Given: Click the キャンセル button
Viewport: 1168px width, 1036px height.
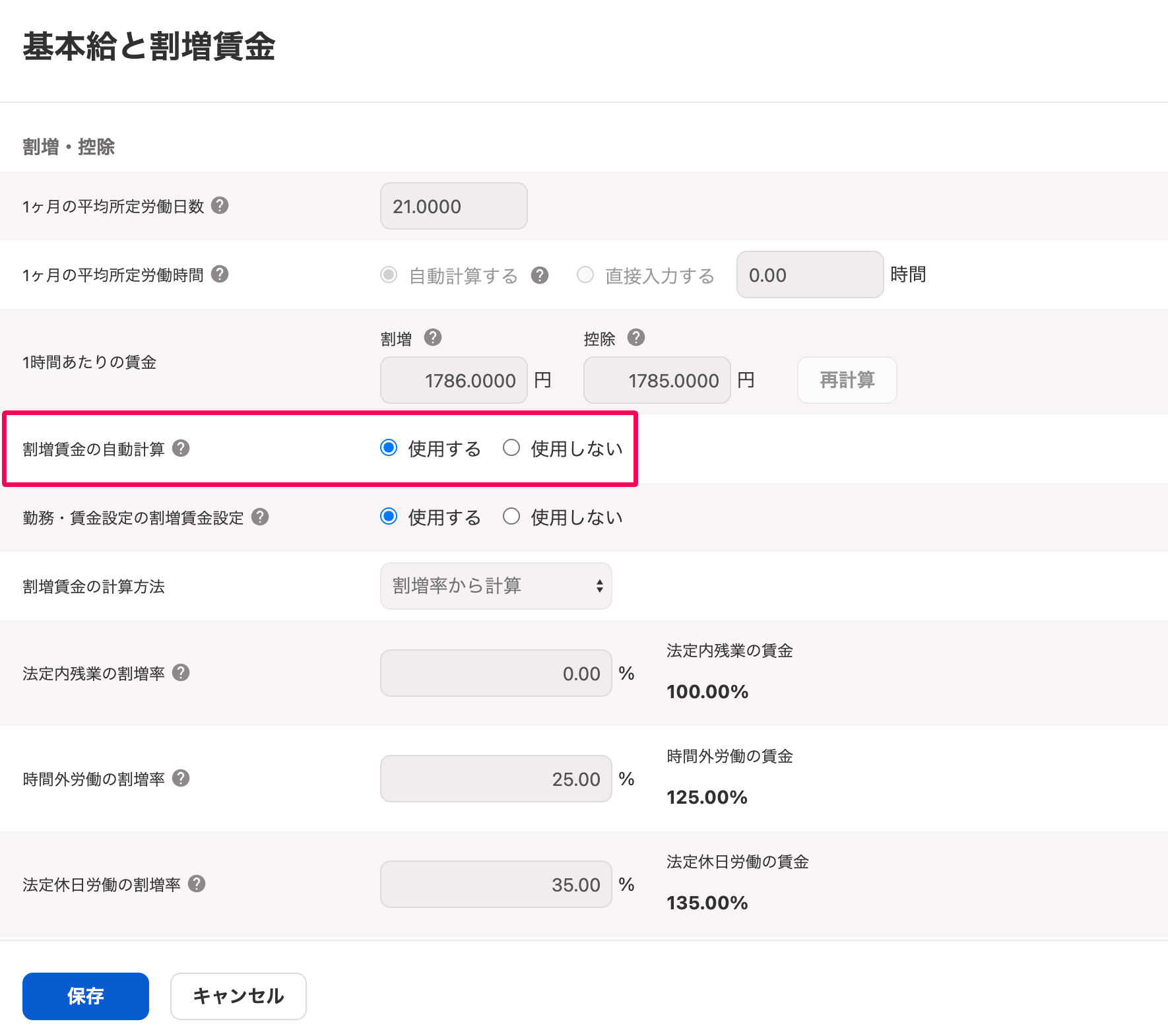Looking at the screenshot, I should click(238, 996).
